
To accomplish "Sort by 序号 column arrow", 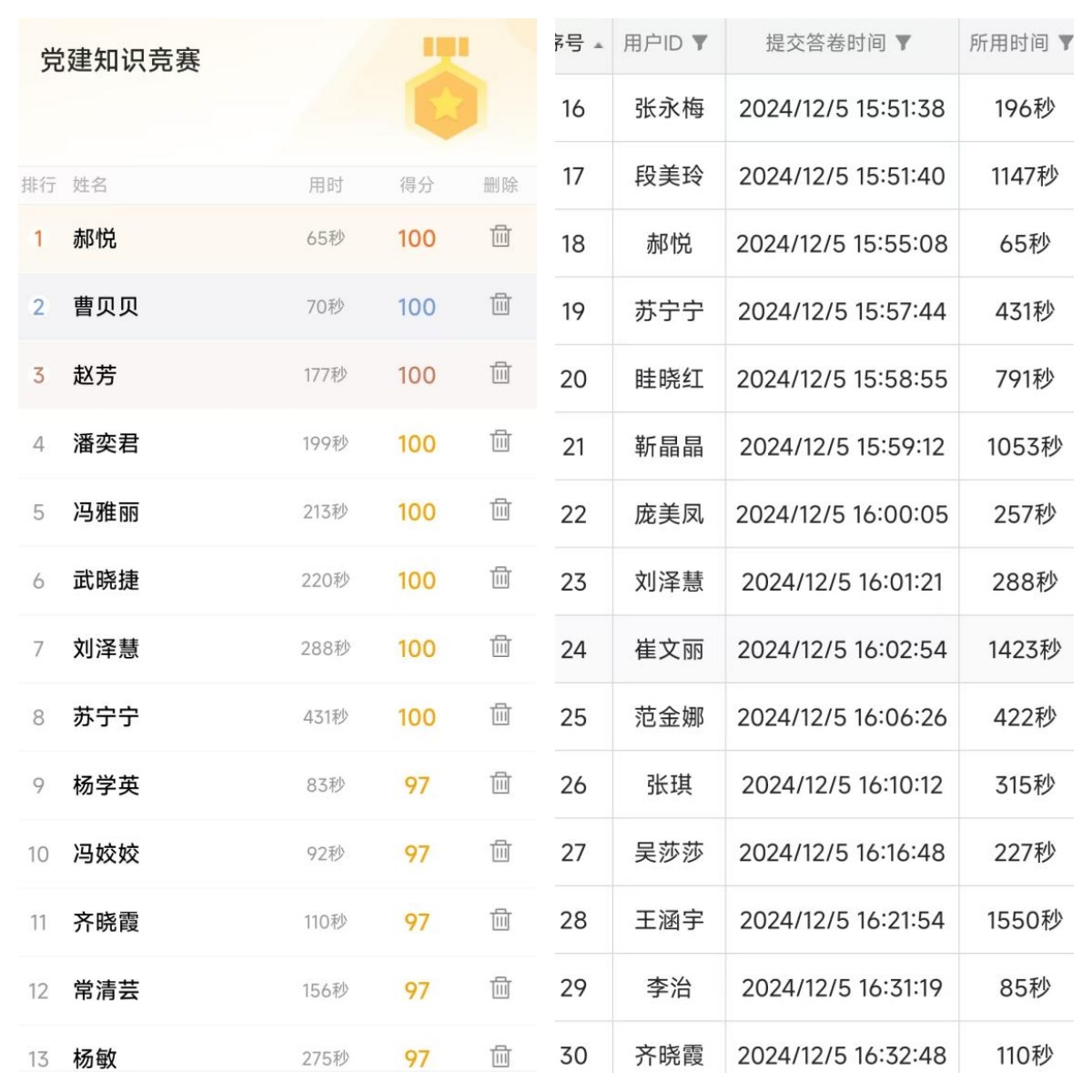I will pos(598,45).
